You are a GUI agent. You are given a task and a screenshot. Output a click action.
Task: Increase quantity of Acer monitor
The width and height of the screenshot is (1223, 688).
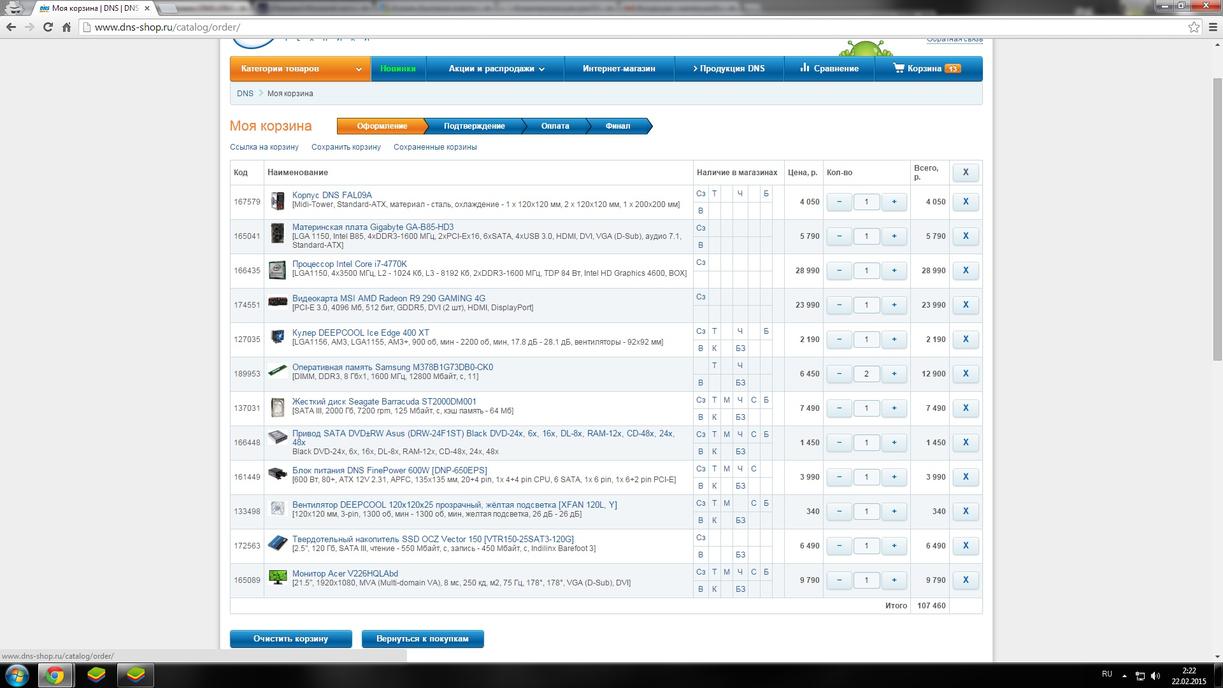[x=893, y=580]
